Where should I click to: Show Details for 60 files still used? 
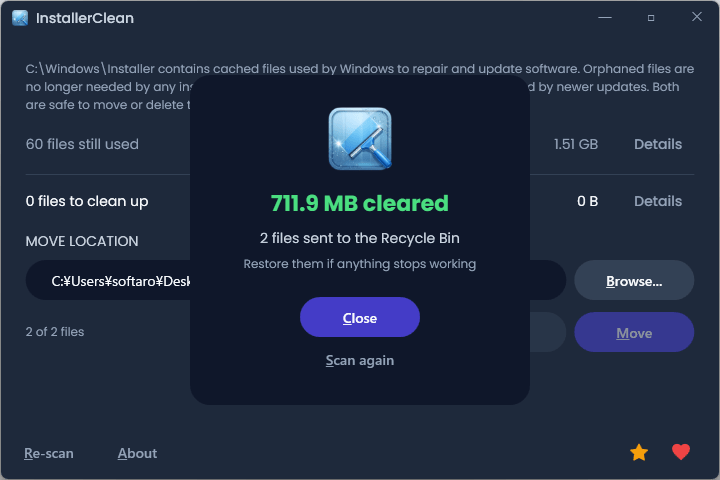click(x=658, y=144)
